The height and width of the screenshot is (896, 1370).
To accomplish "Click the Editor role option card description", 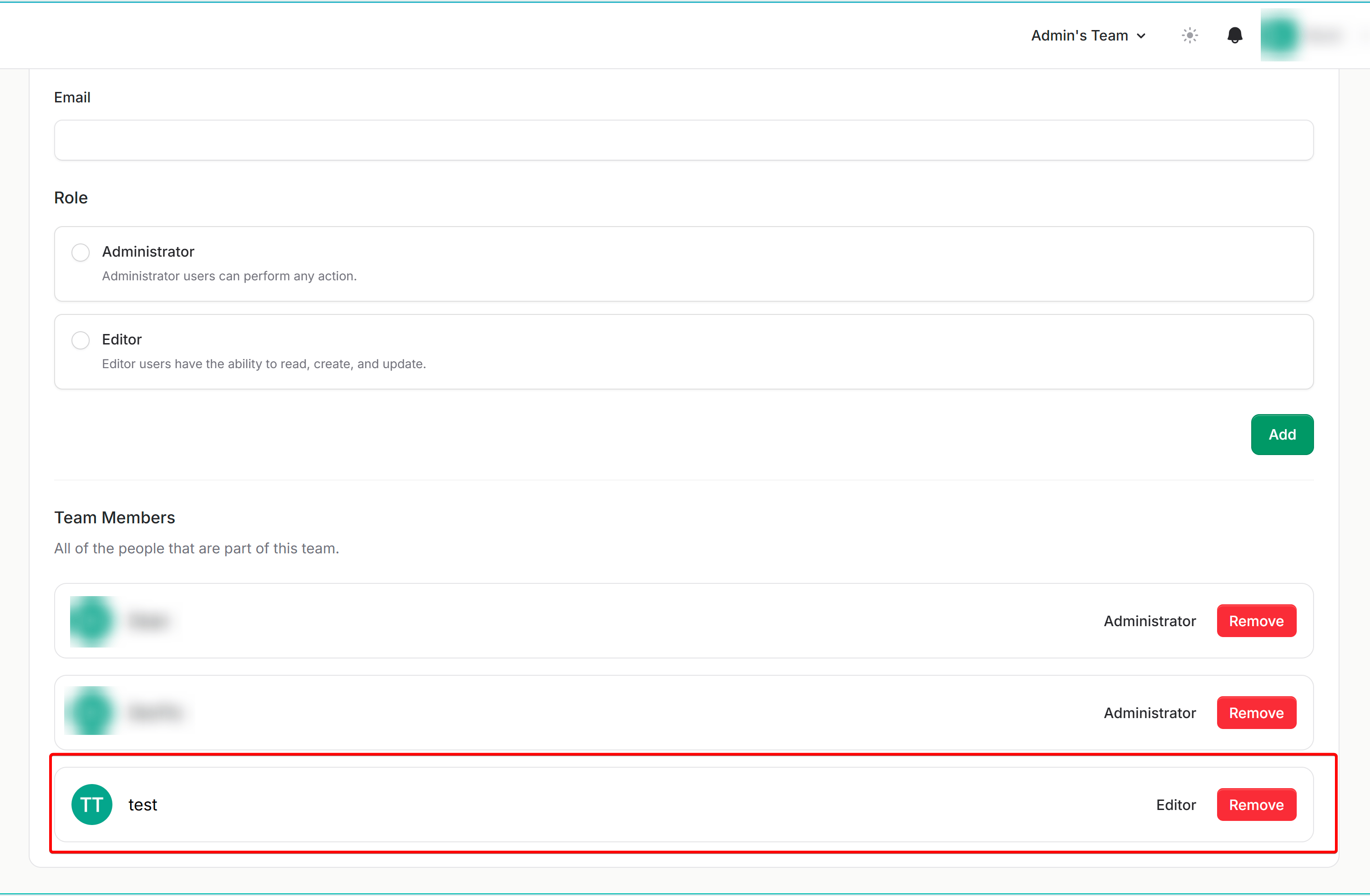I will tap(264, 364).
